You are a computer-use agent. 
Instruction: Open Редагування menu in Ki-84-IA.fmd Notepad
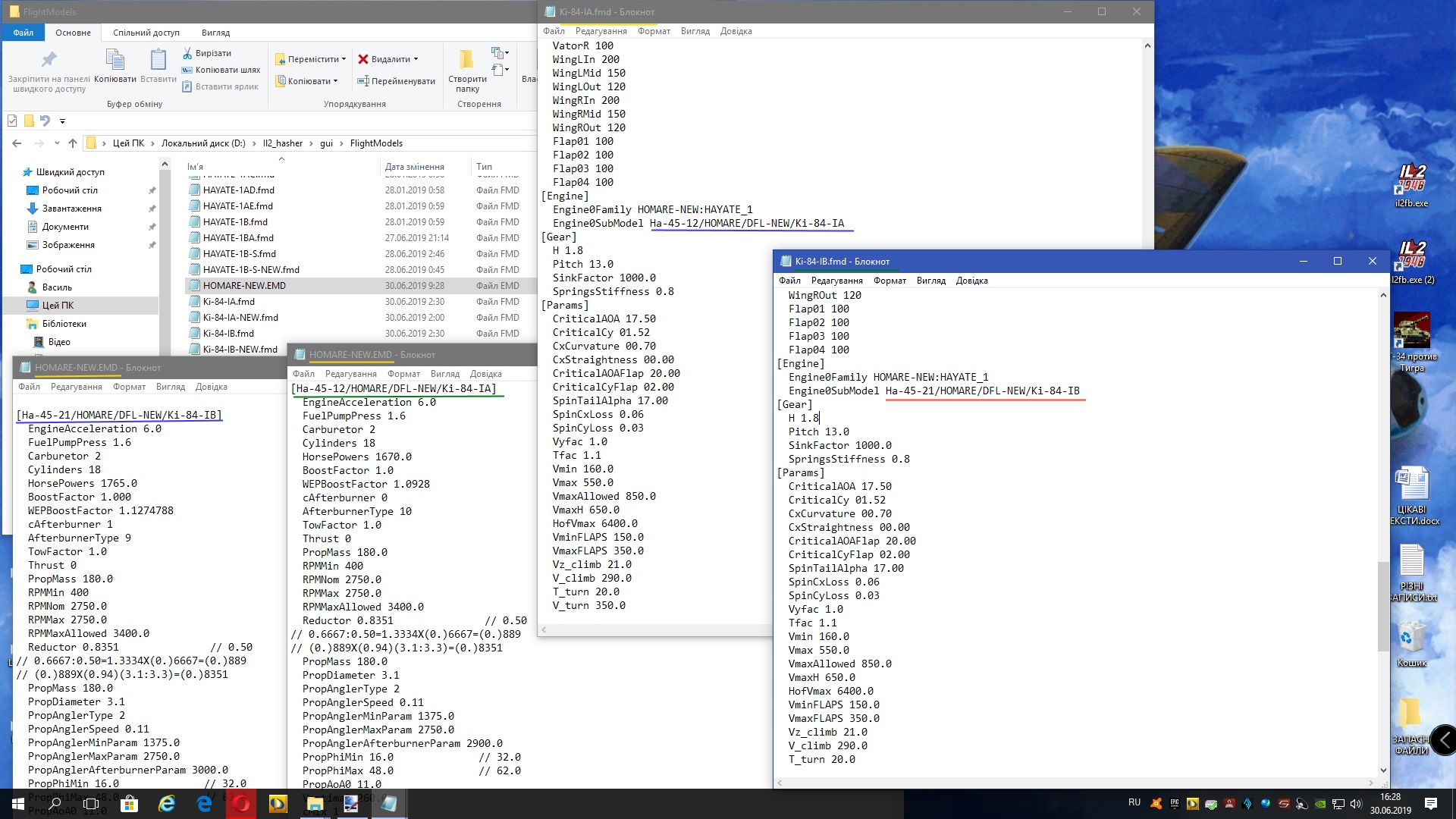click(601, 31)
